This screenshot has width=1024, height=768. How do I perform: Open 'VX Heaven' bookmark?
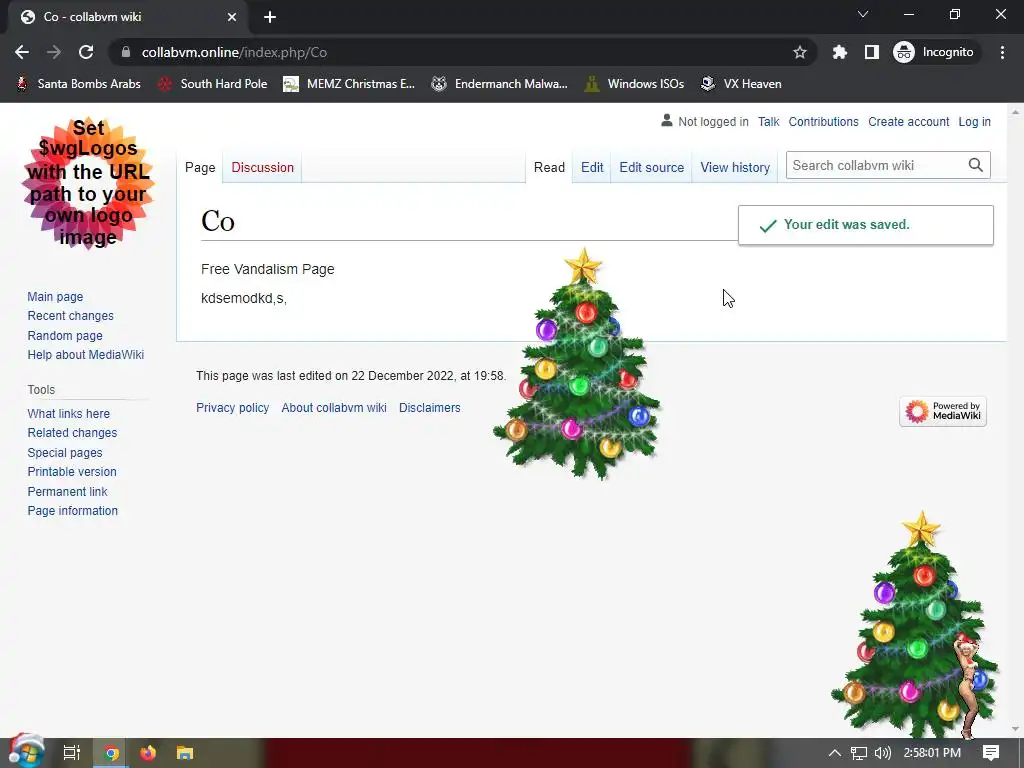741,84
